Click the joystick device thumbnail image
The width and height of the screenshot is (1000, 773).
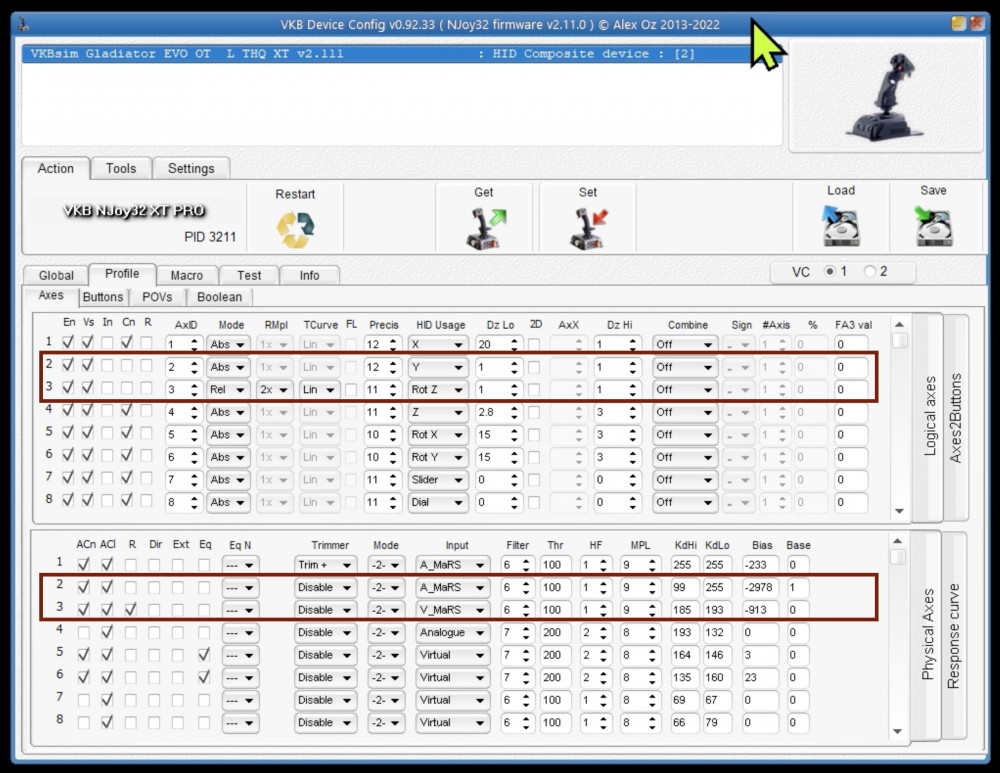[x=886, y=97]
